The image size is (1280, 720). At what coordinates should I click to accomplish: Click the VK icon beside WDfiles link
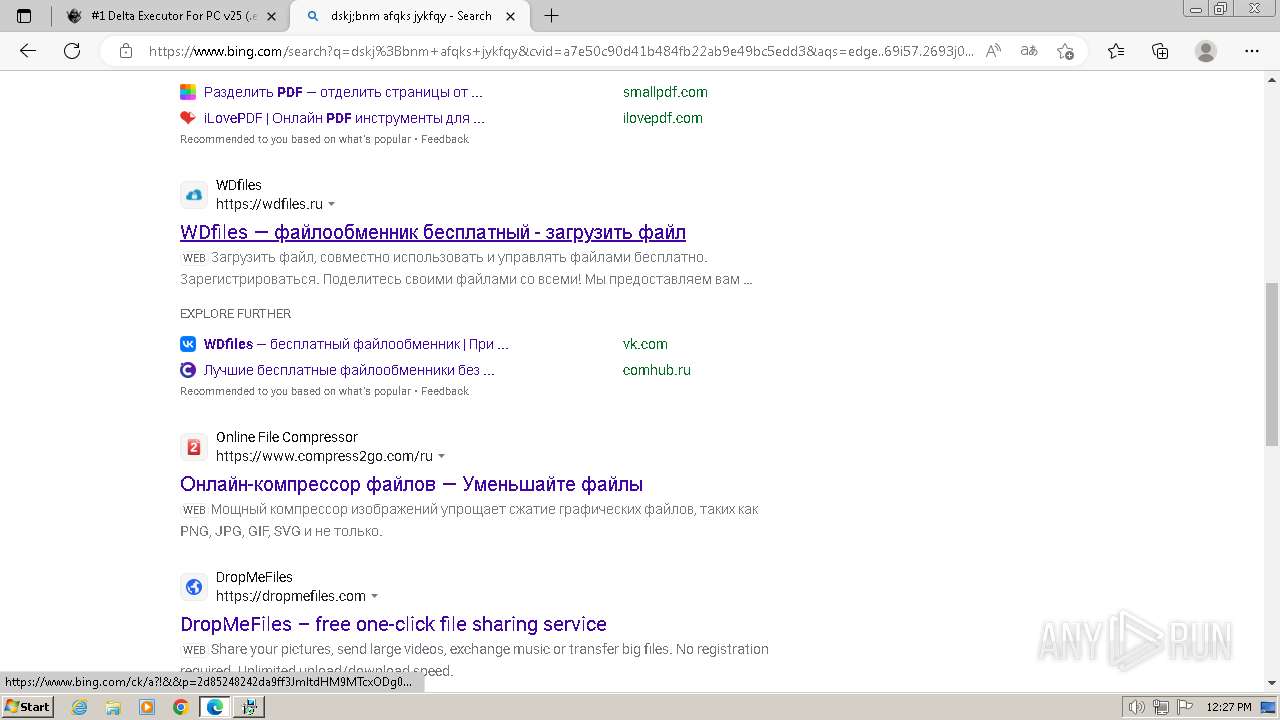[x=188, y=344]
